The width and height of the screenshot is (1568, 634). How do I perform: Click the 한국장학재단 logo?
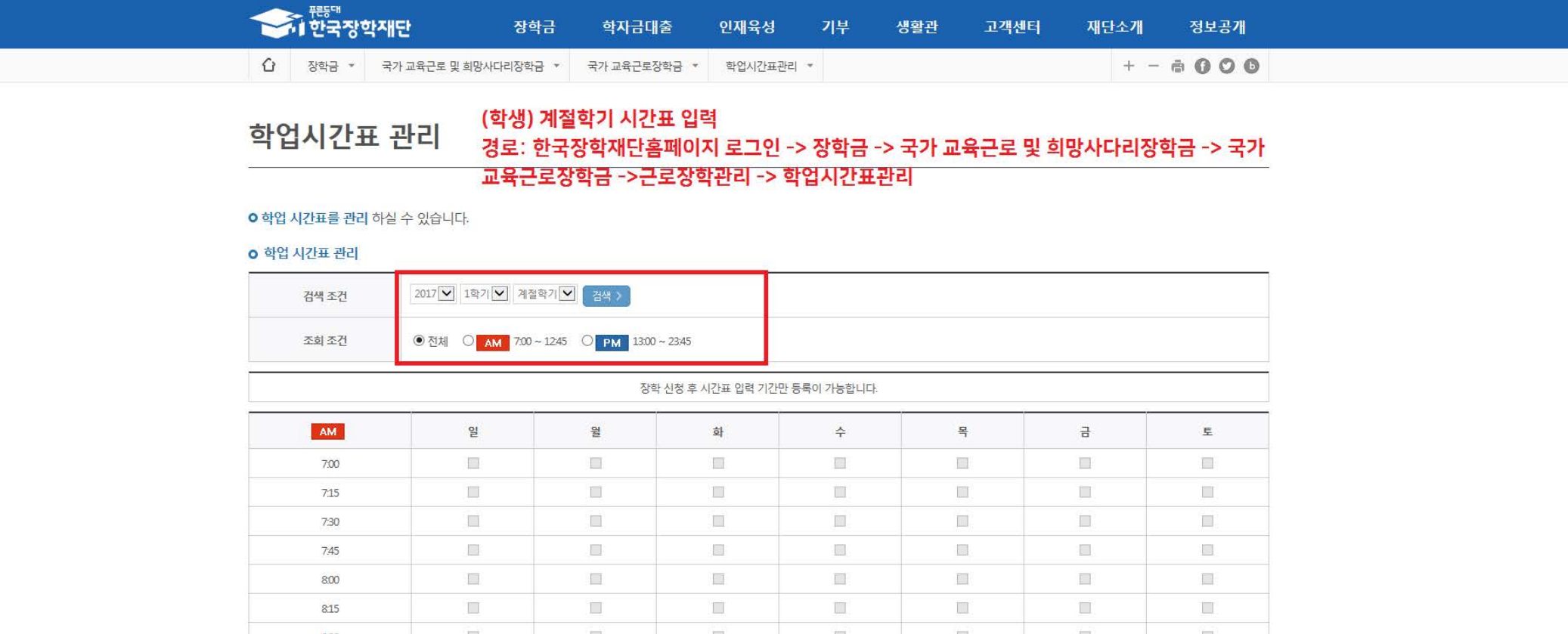[x=330, y=23]
